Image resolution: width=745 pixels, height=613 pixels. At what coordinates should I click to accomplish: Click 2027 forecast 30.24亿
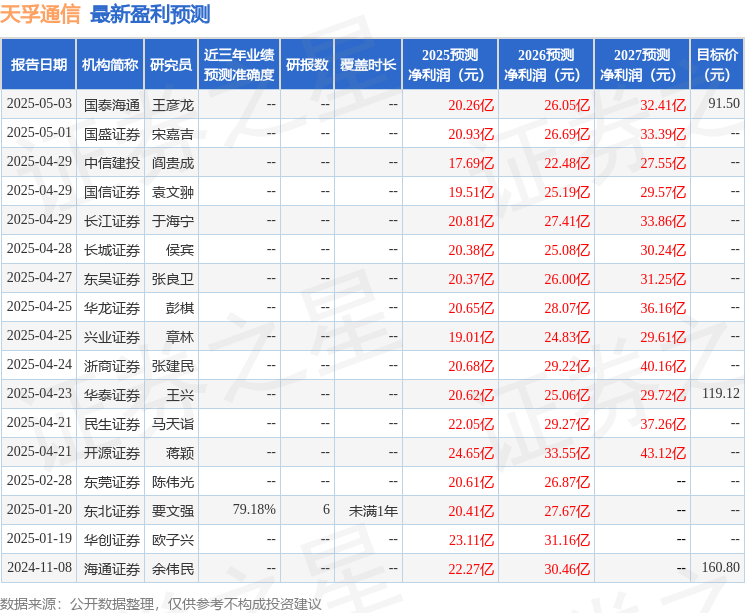click(663, 250)
